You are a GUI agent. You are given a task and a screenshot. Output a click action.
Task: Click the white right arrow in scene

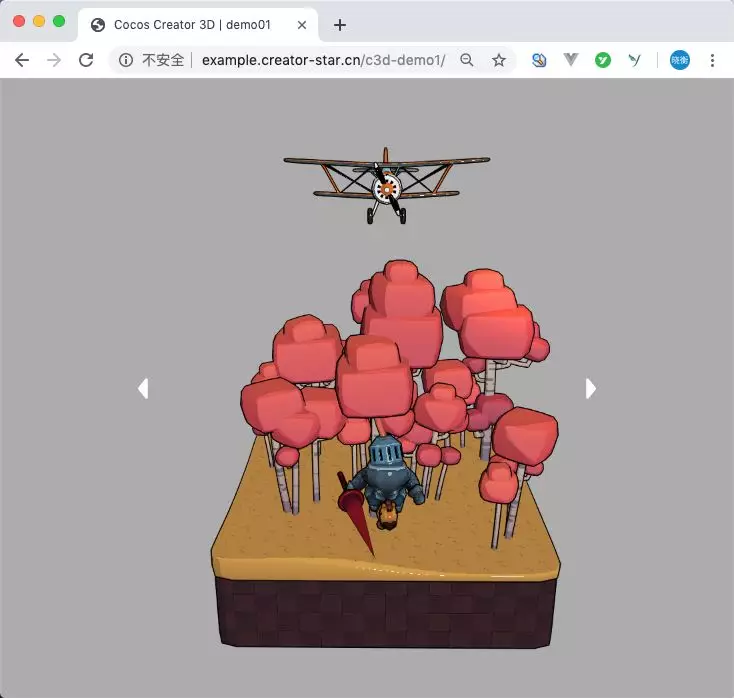[x=591, y=389]
